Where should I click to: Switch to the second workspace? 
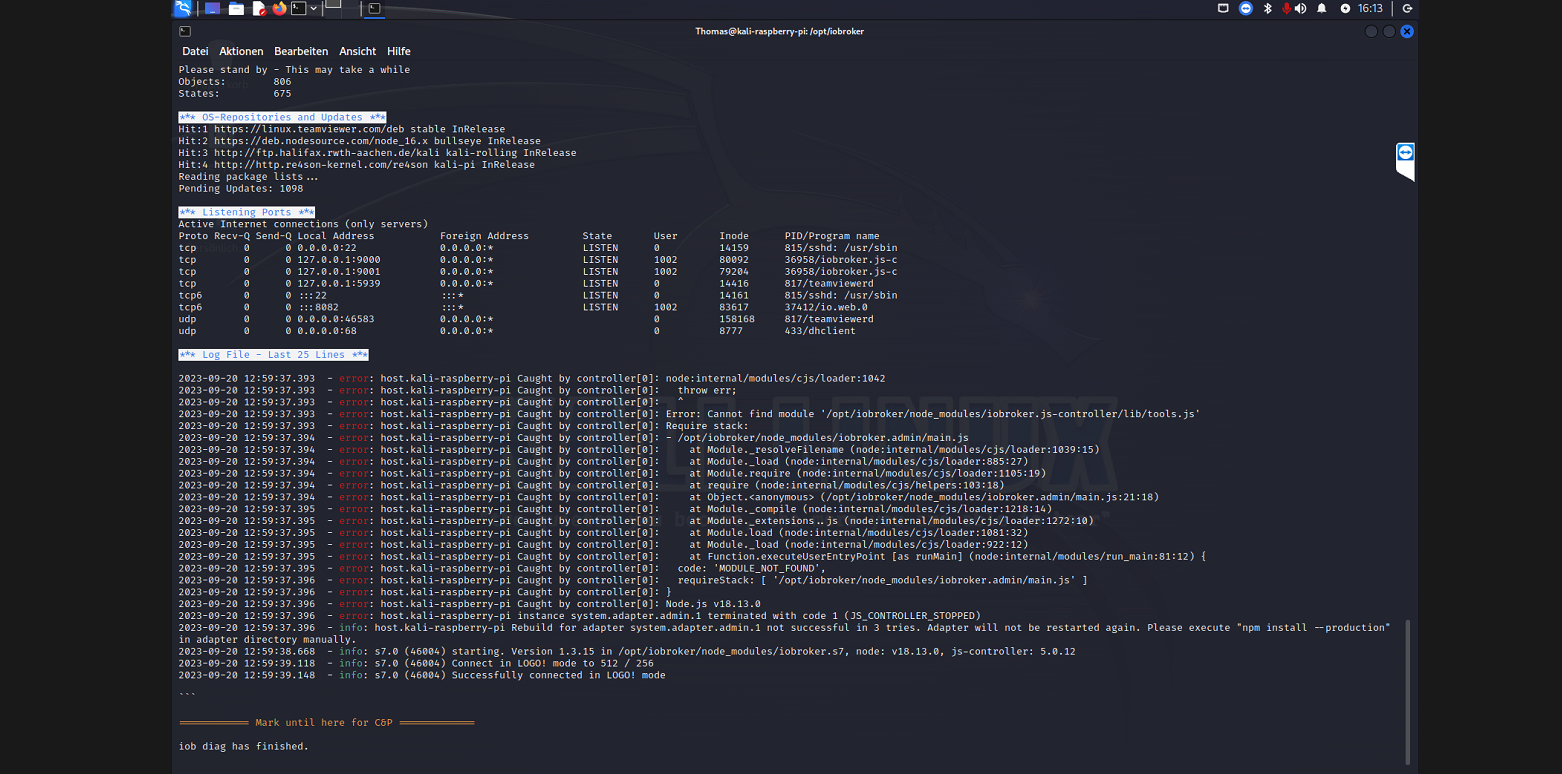[348, 9]
